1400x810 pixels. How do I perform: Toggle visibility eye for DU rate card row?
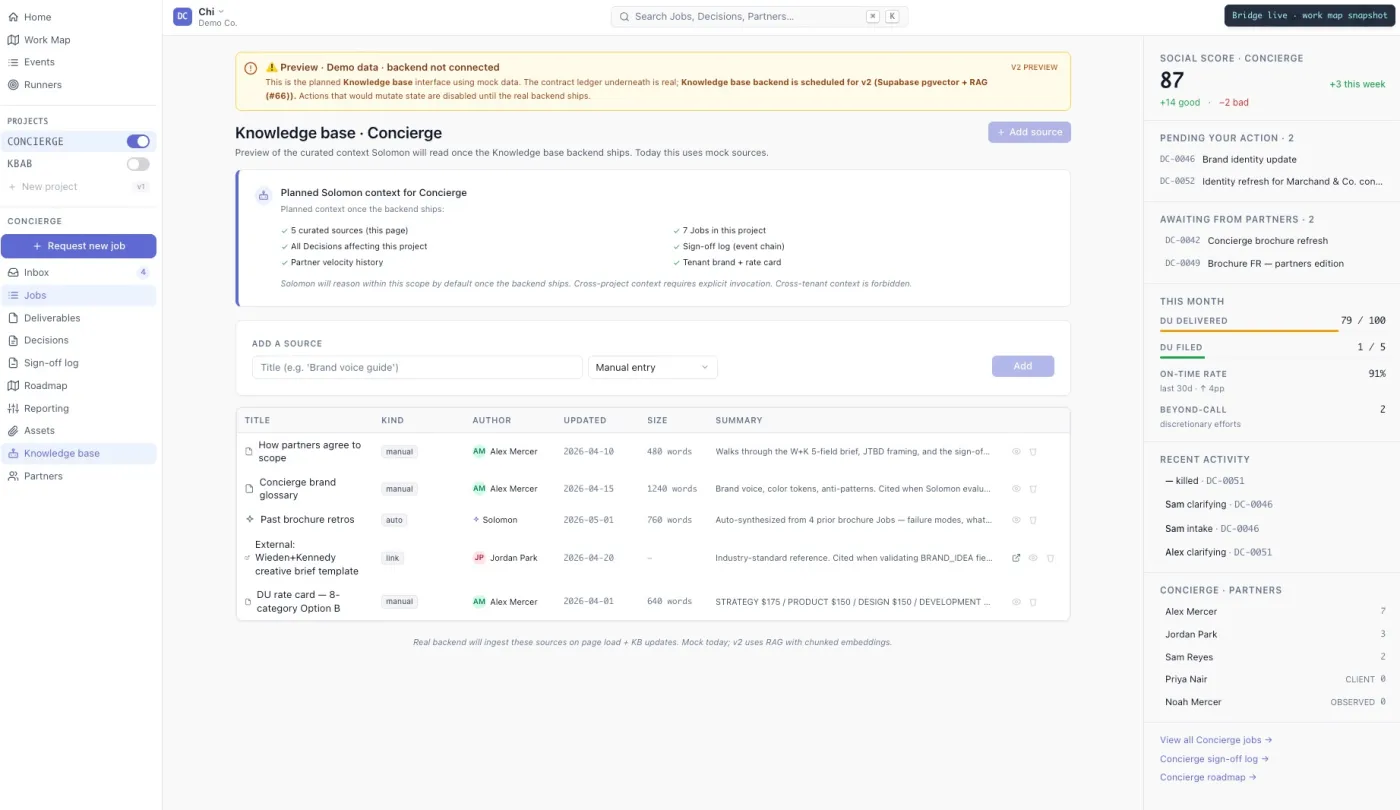tap(1016, 602)
